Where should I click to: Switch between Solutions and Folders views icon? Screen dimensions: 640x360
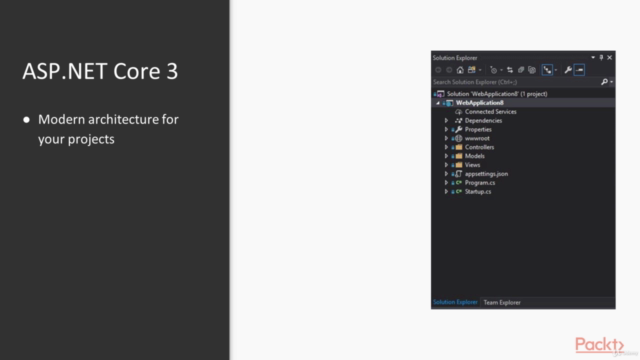pos(472,70)
